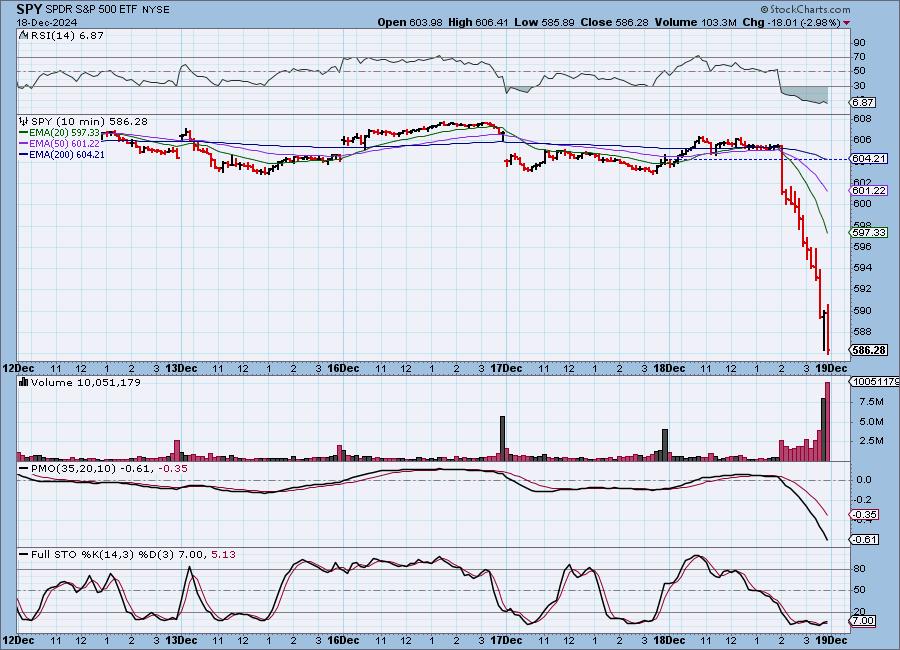Click the 6.87 RSI value tag on the right axis
Image resolution: width=900 pixels, height=650 pixels.
(864, 102)
